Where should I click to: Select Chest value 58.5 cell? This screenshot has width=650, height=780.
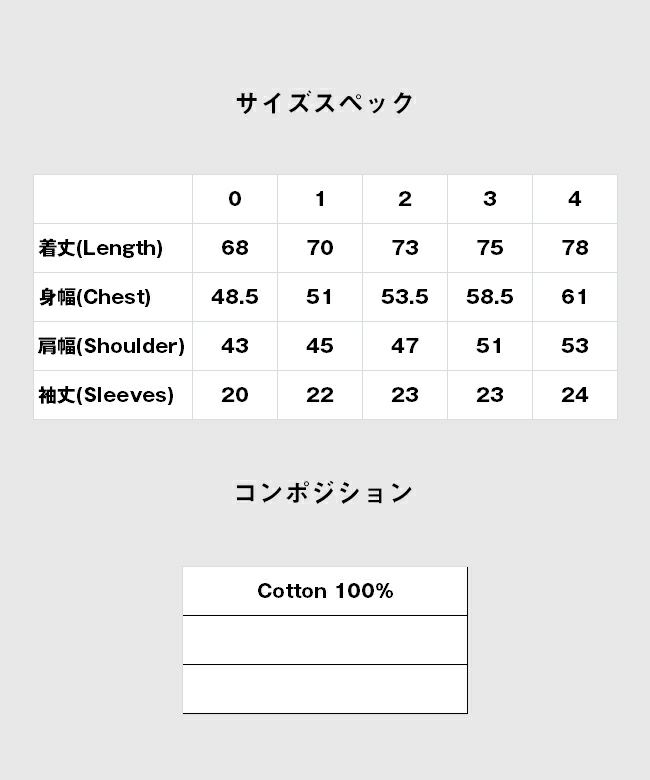[490, 297]
